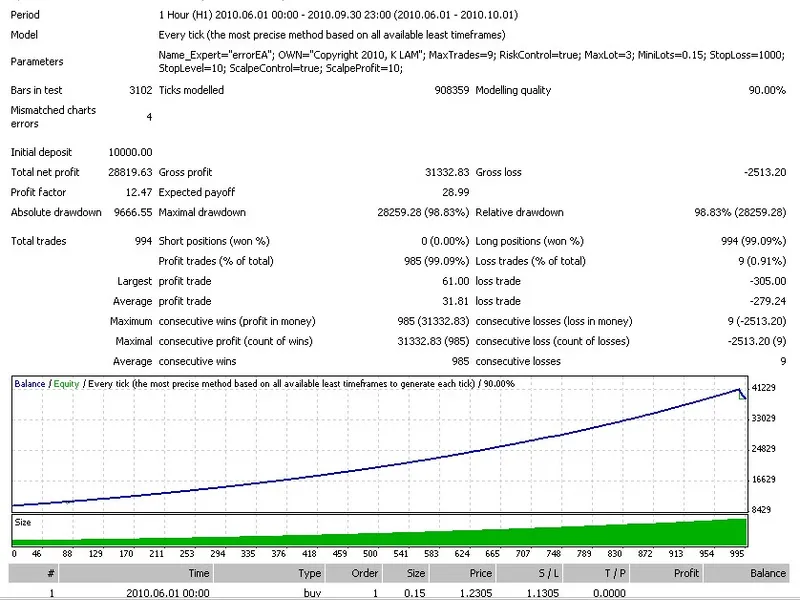Click the 24829 chart axis label
The width and height of the screenshot is (800, 600).
(x=763, y=448)
